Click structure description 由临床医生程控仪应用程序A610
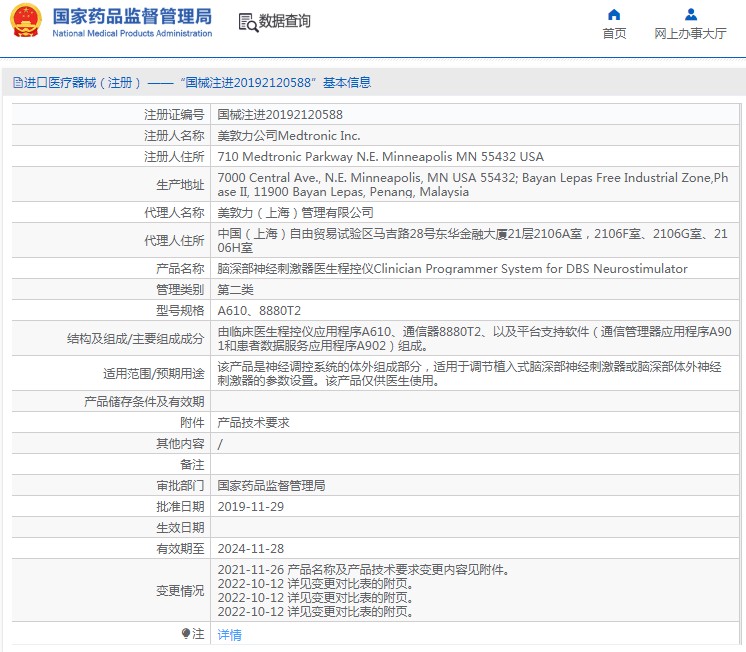Viewport: 746px width, 652px height. (474, 338)
